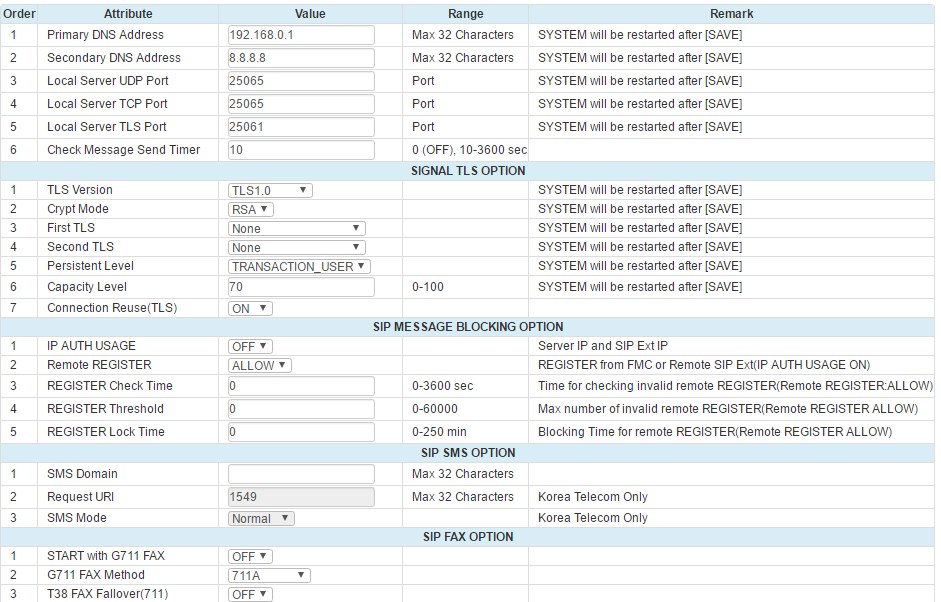
Task: Open the First TLS dropdown
Action: click(x=297, y=228)
